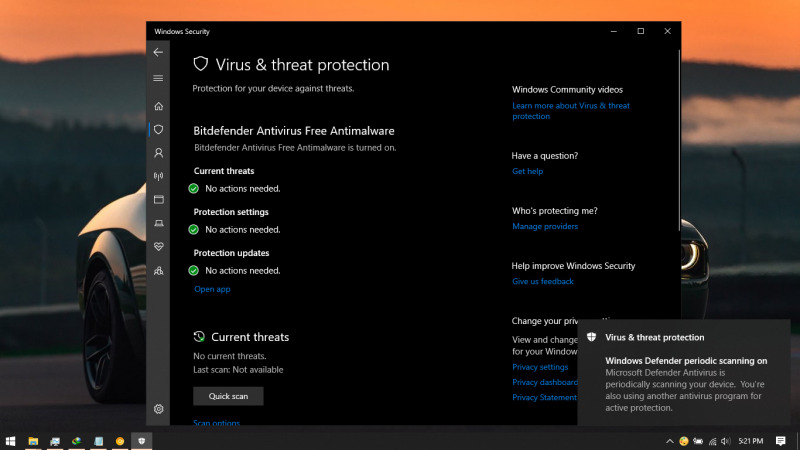Click the window's vertical scrollbar

click(679, 140)
